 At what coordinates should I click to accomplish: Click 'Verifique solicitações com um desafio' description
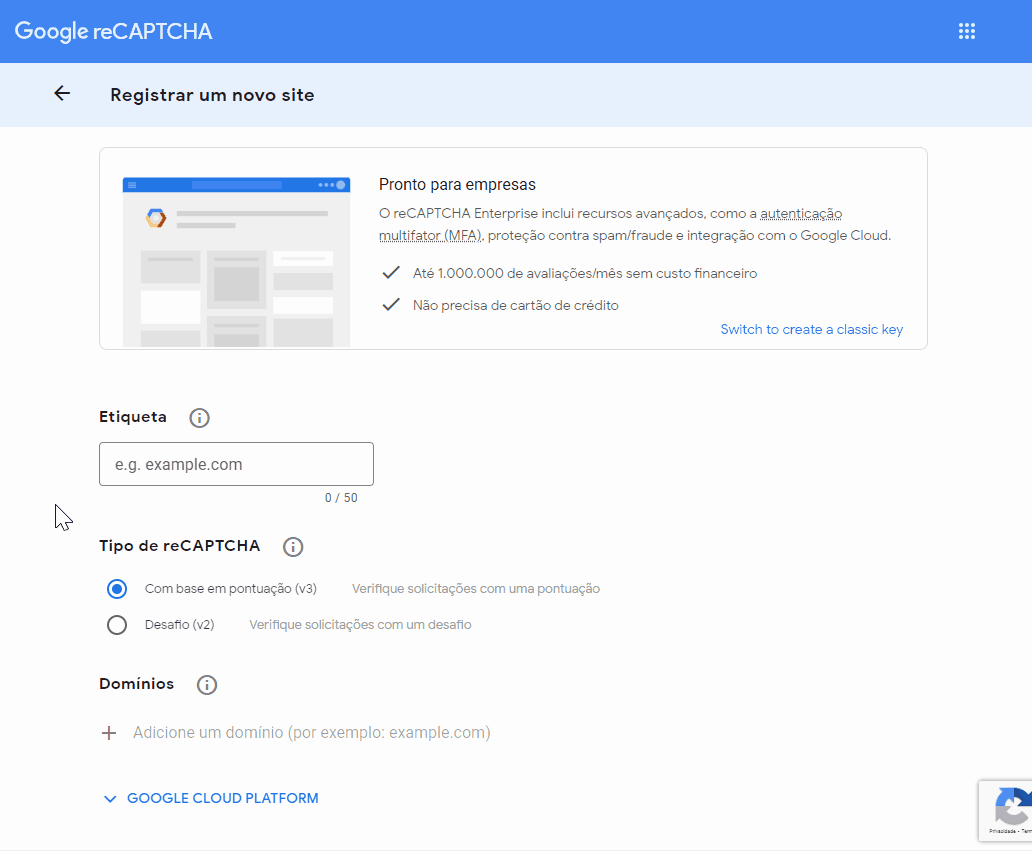360,625
